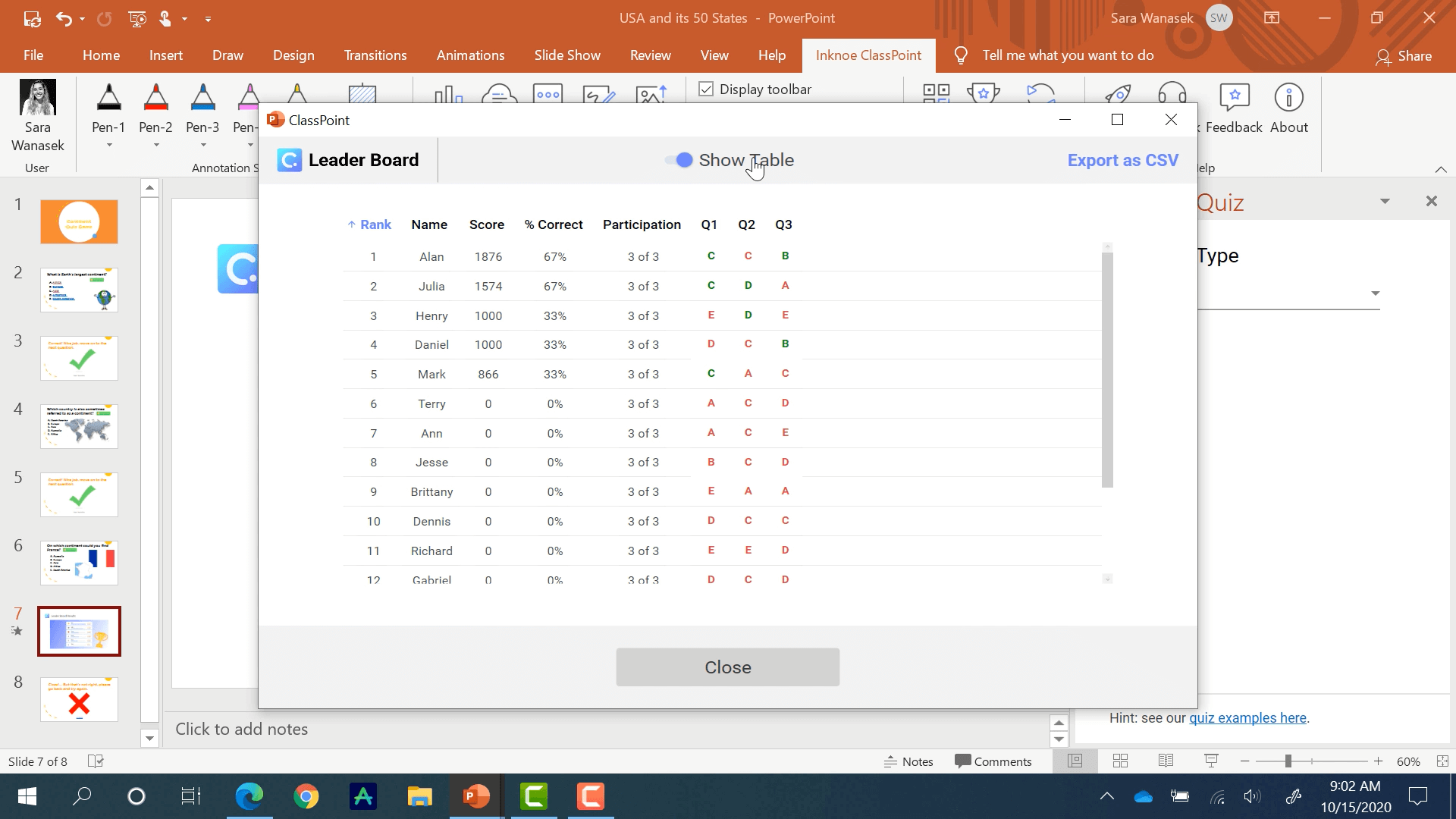Click Export as CSV link
Viewport: 1456px width, 819px height.
point(1122,160)
